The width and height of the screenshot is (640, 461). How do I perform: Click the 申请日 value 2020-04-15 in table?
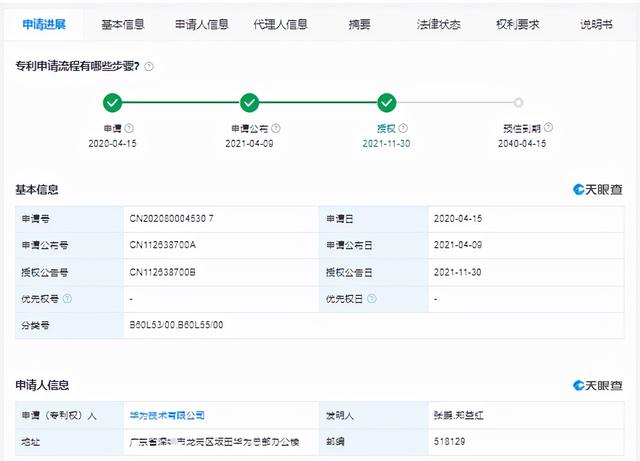458,218
